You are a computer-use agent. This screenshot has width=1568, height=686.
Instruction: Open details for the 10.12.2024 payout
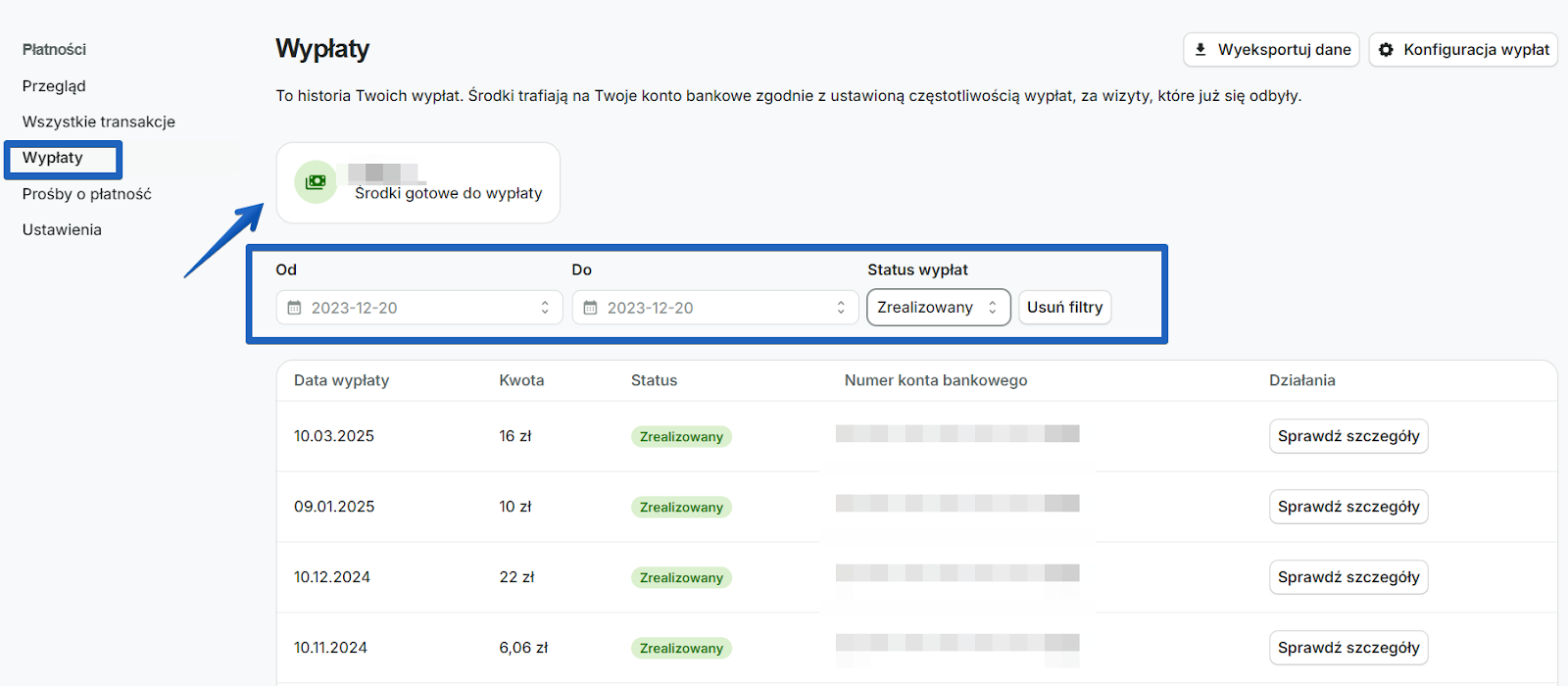click(x=1347, y=577)
